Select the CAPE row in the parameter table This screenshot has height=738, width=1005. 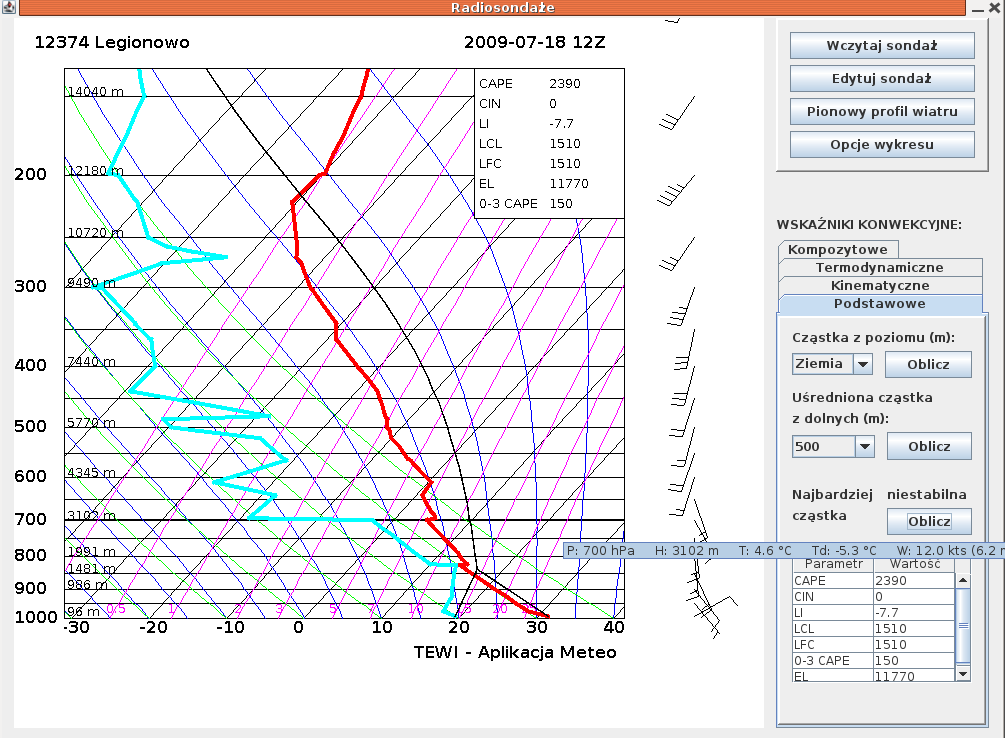point(874,580)
